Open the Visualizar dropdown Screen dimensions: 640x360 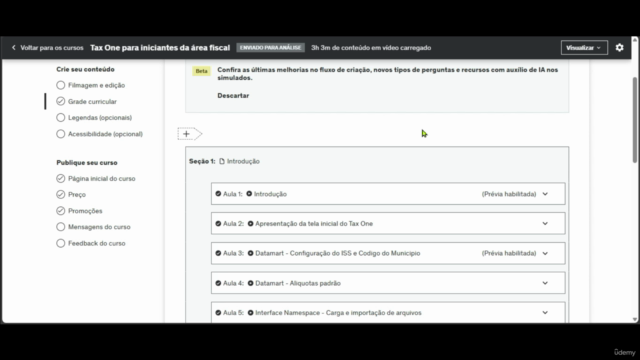click(x=584, y=48)
